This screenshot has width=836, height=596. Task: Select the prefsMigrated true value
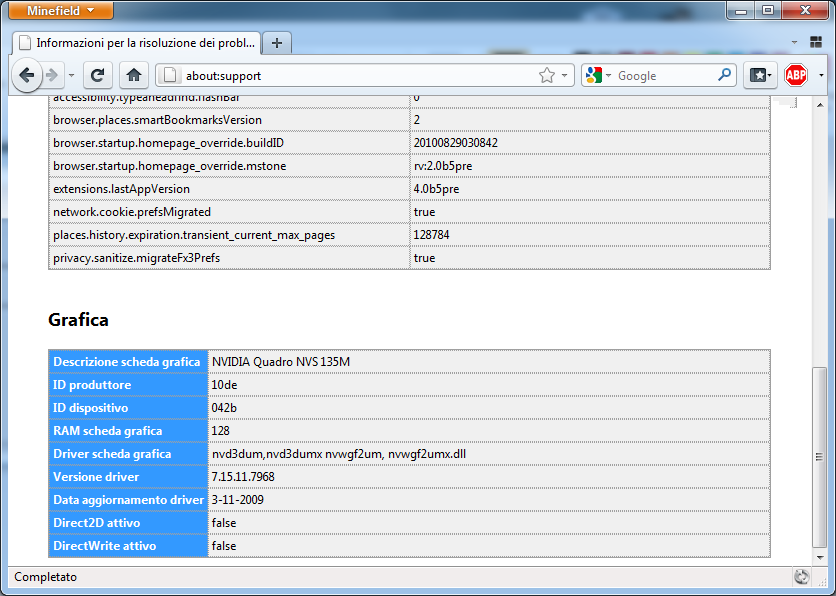tap(424, 212)
